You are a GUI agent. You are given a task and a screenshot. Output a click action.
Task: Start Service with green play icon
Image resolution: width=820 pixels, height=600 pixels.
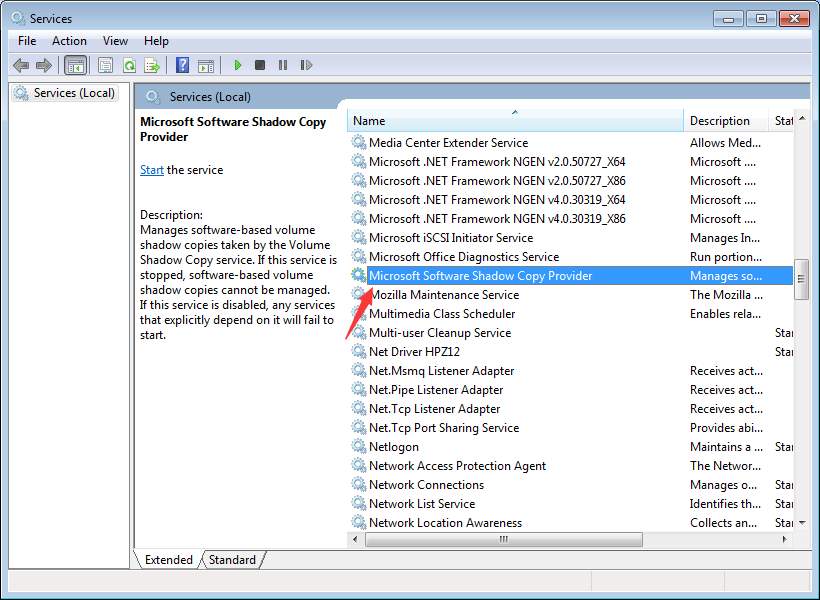click(x=237, y=65)
